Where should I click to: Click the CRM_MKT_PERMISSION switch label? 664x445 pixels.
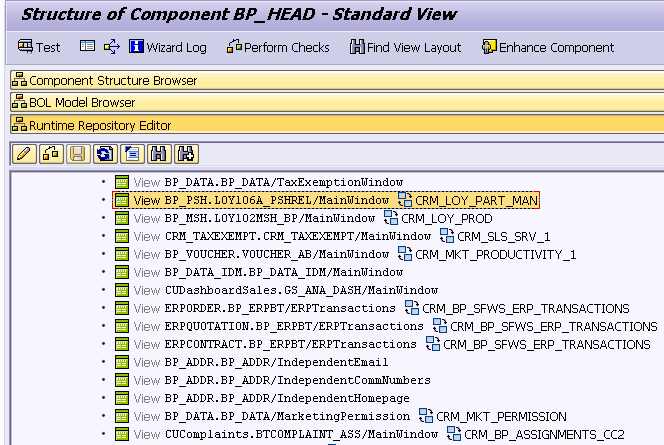coord(501,417)
